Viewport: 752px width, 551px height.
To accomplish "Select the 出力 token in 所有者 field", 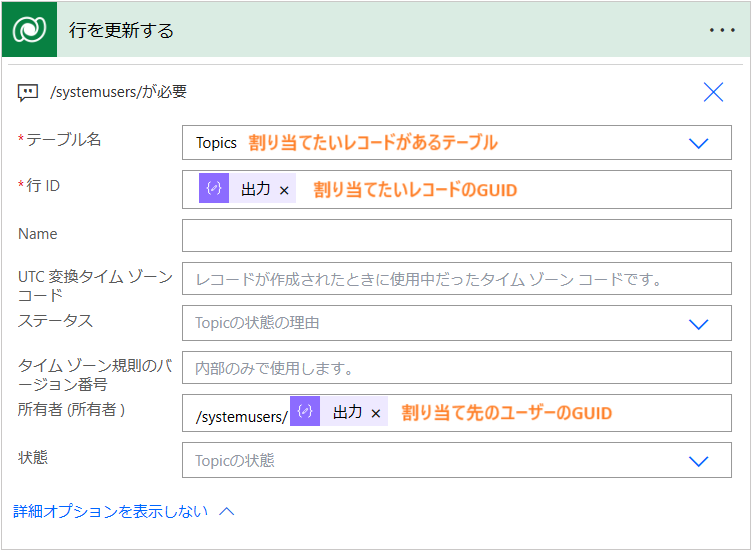I will [x=347, y=412].
